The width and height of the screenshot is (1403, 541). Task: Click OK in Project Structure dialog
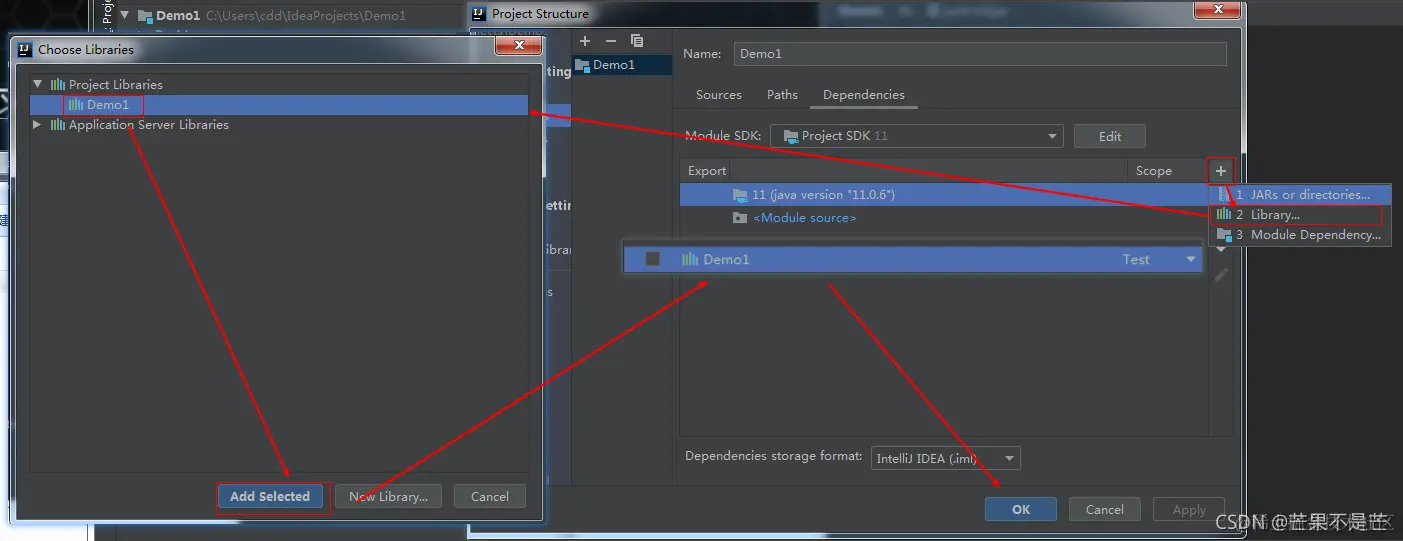click(1021, 509)
